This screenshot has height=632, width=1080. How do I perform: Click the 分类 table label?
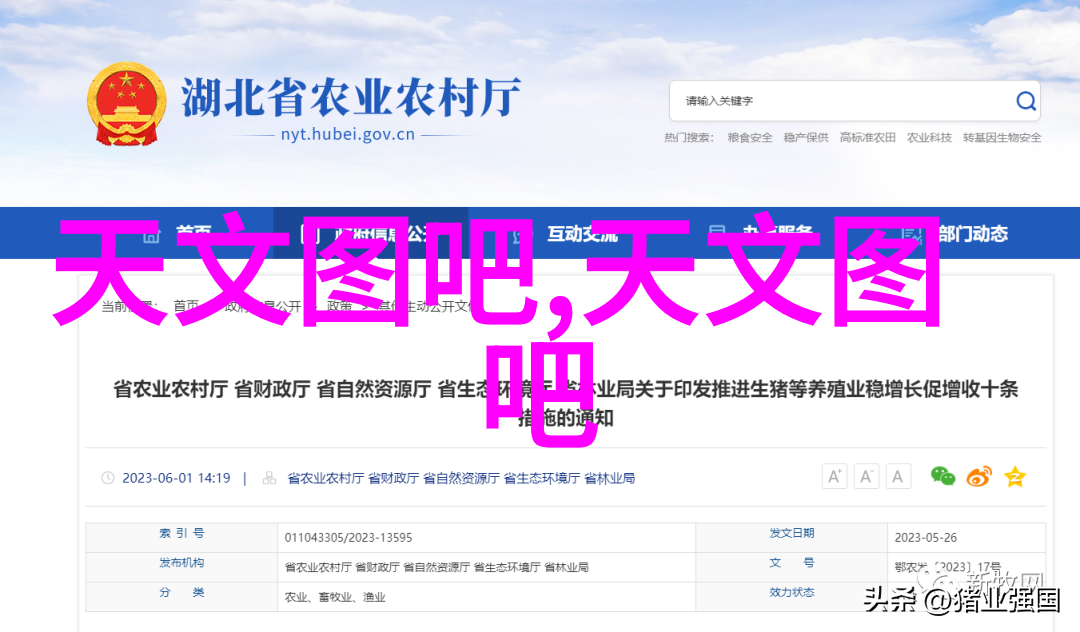click(182, 592)
